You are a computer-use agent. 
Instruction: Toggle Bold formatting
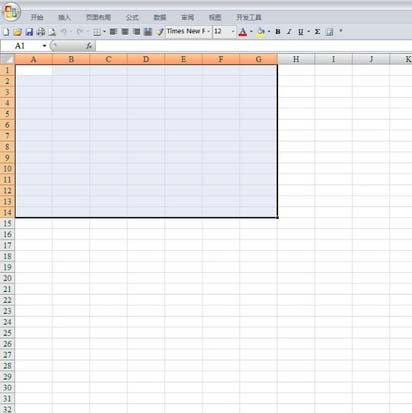278,32
